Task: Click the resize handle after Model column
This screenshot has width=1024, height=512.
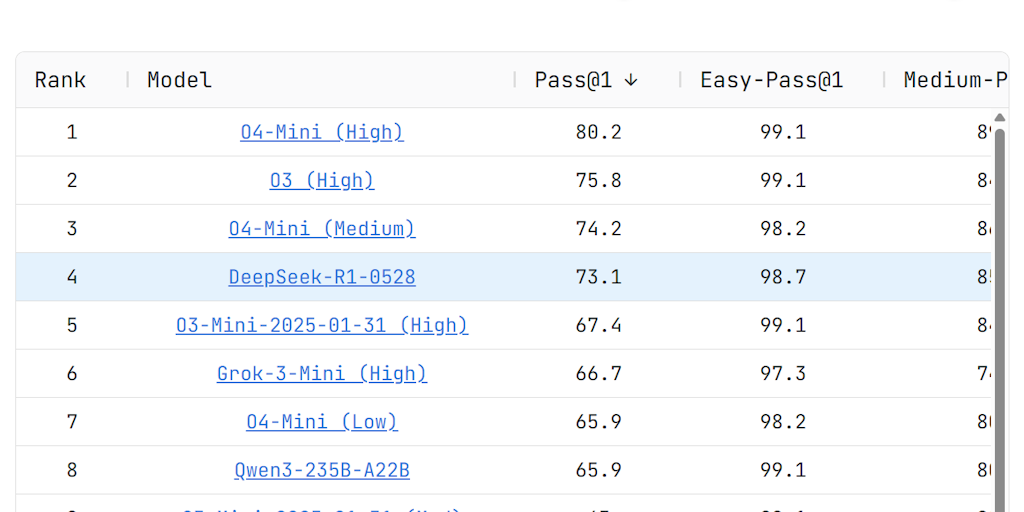Action: (x=515, y=80)
